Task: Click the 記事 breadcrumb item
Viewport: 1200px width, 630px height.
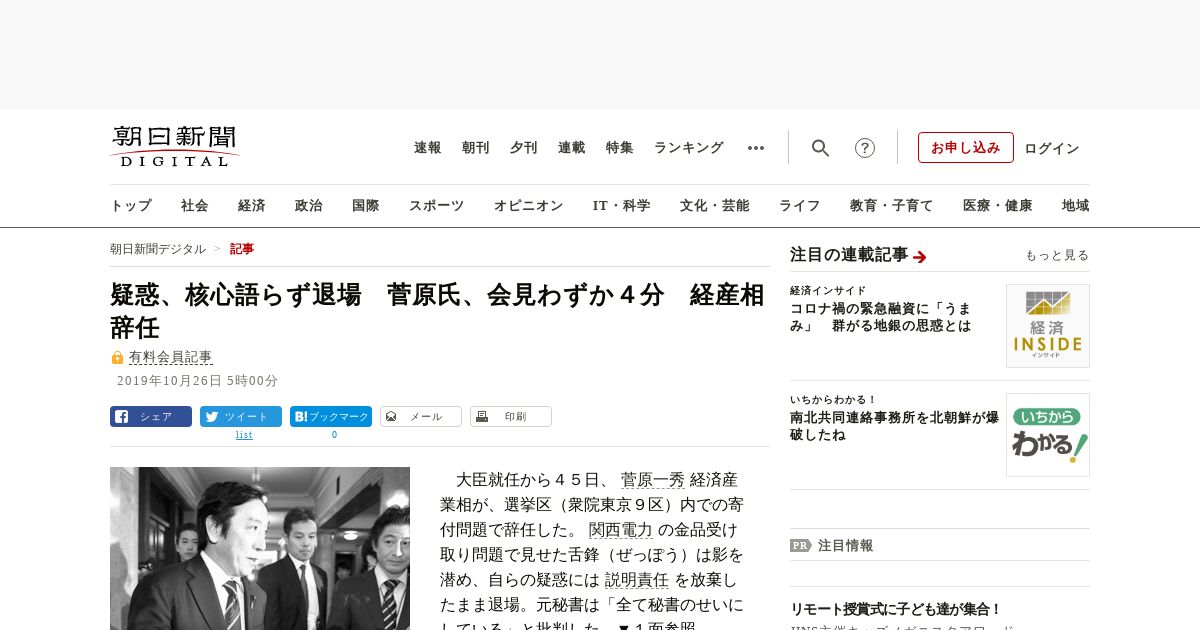Action: pyautogui.click(x=242, y=249)
